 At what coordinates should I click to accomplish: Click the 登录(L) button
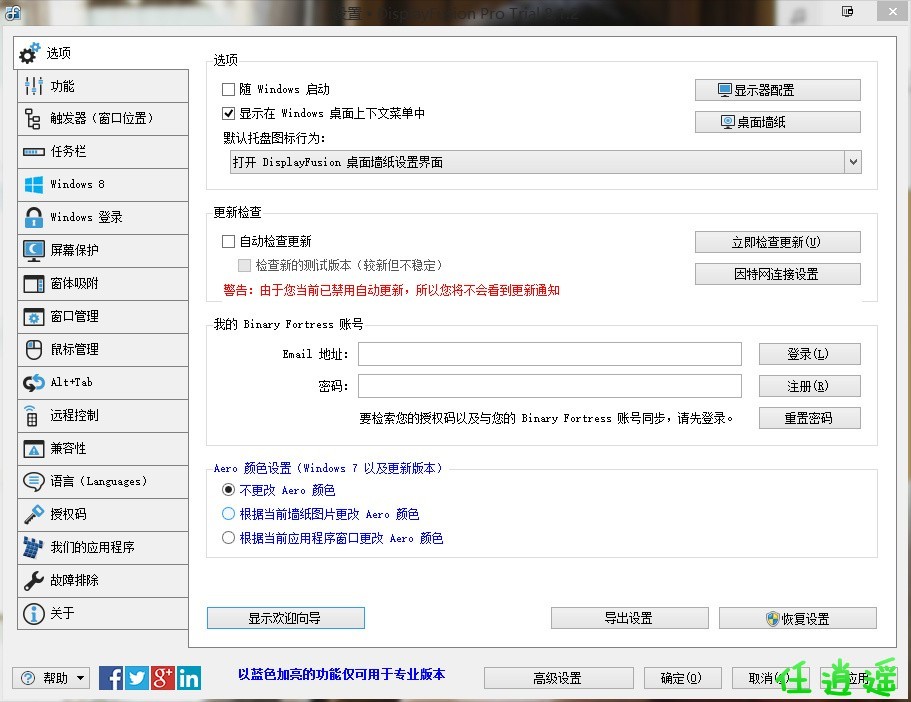click(x=810, y=354)
